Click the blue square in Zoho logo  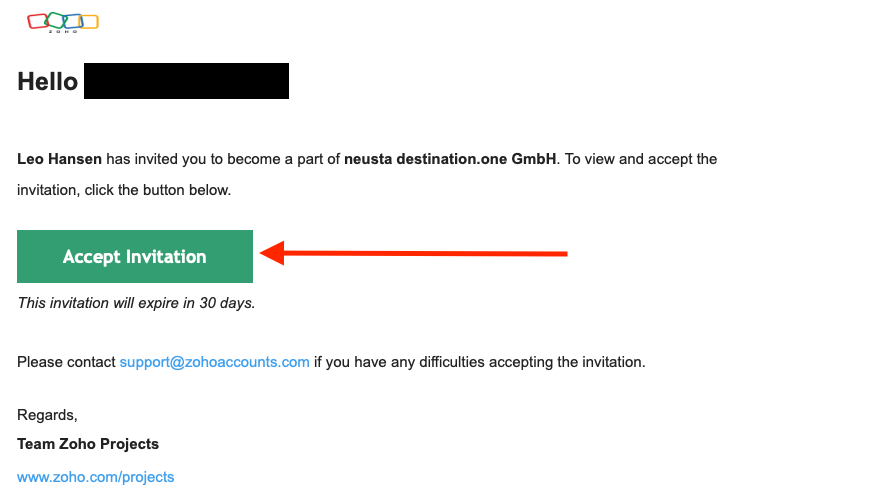[73, 21]
